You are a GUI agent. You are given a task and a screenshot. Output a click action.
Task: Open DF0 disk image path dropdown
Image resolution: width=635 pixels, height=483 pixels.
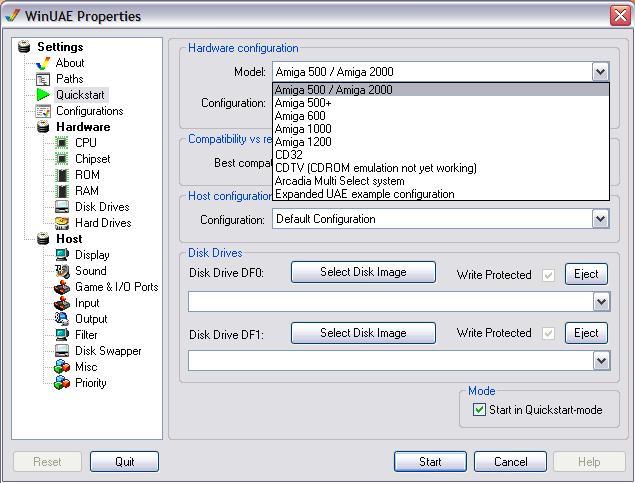point(601,302)
